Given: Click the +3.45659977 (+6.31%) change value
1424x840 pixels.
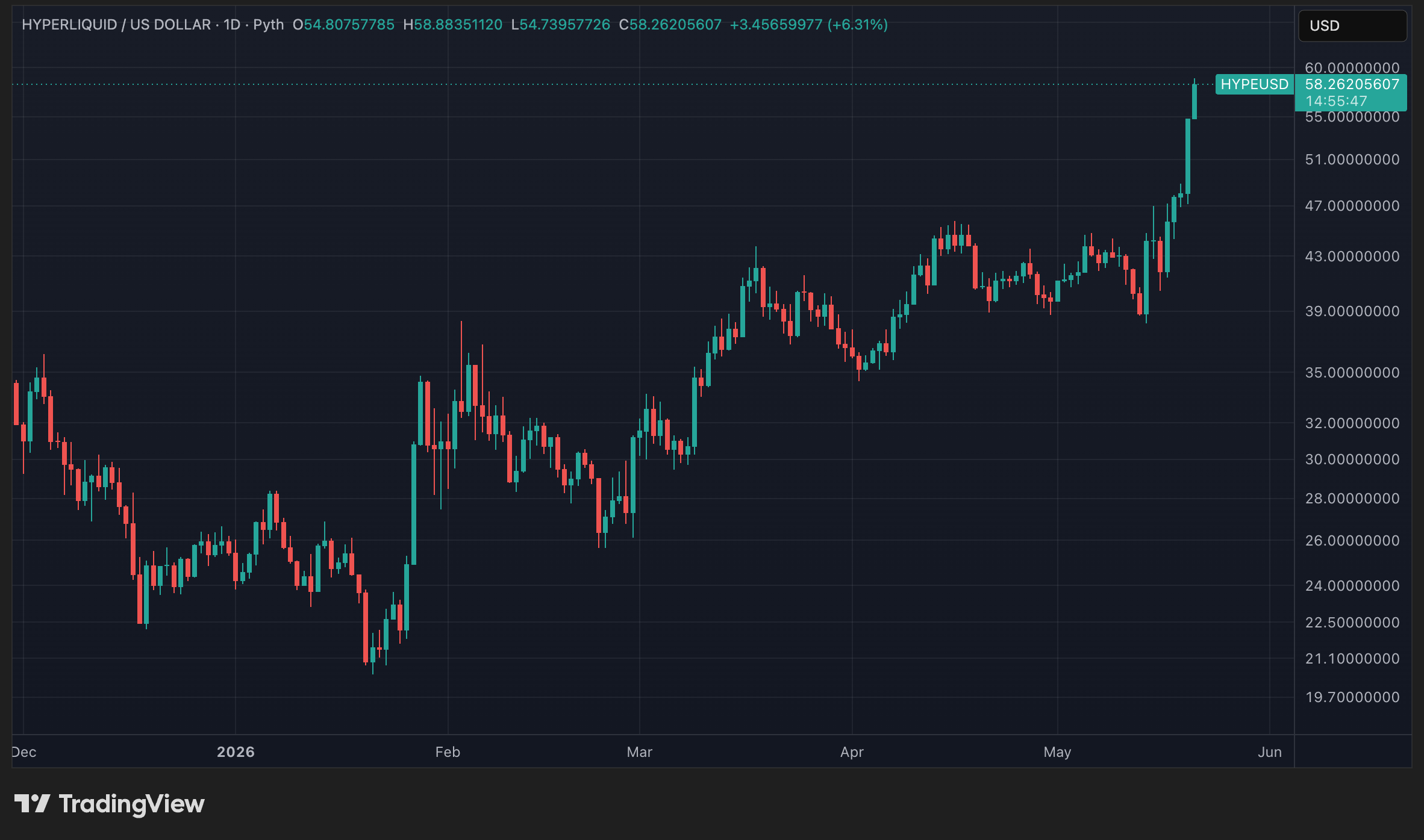Looking at the screenshot, I should tap(809, 25).
